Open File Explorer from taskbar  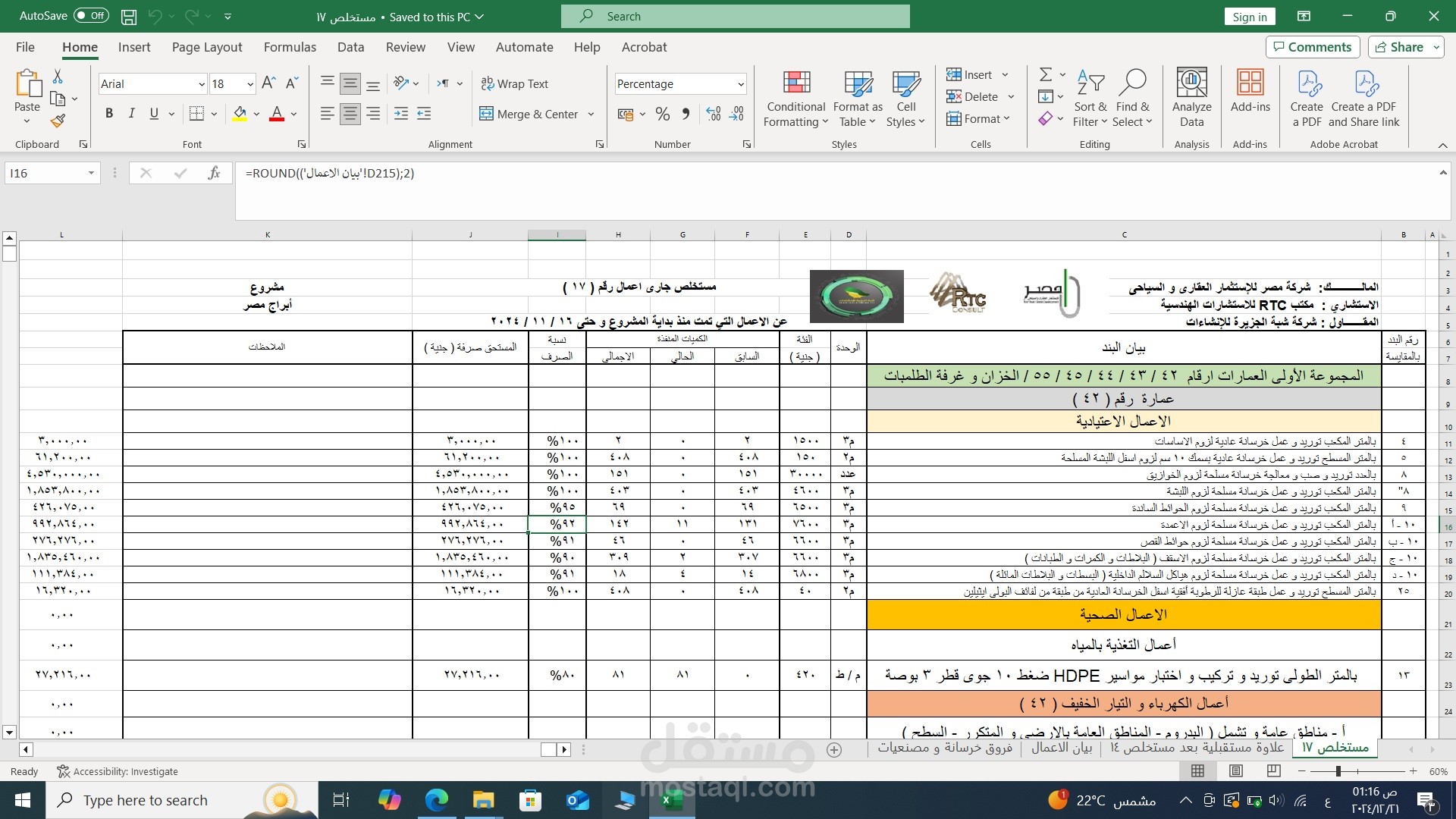pos(483,800)
